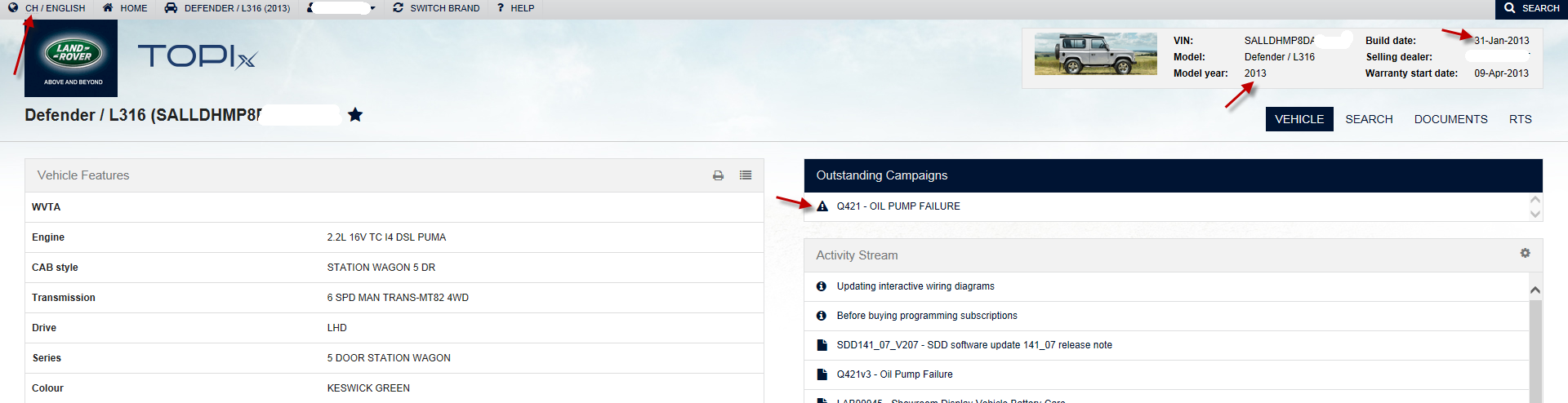Viewport: 1568px width, 403px height.
Task: Click the warning triangle icon next to Q421
Action: [x=822, y=206]
